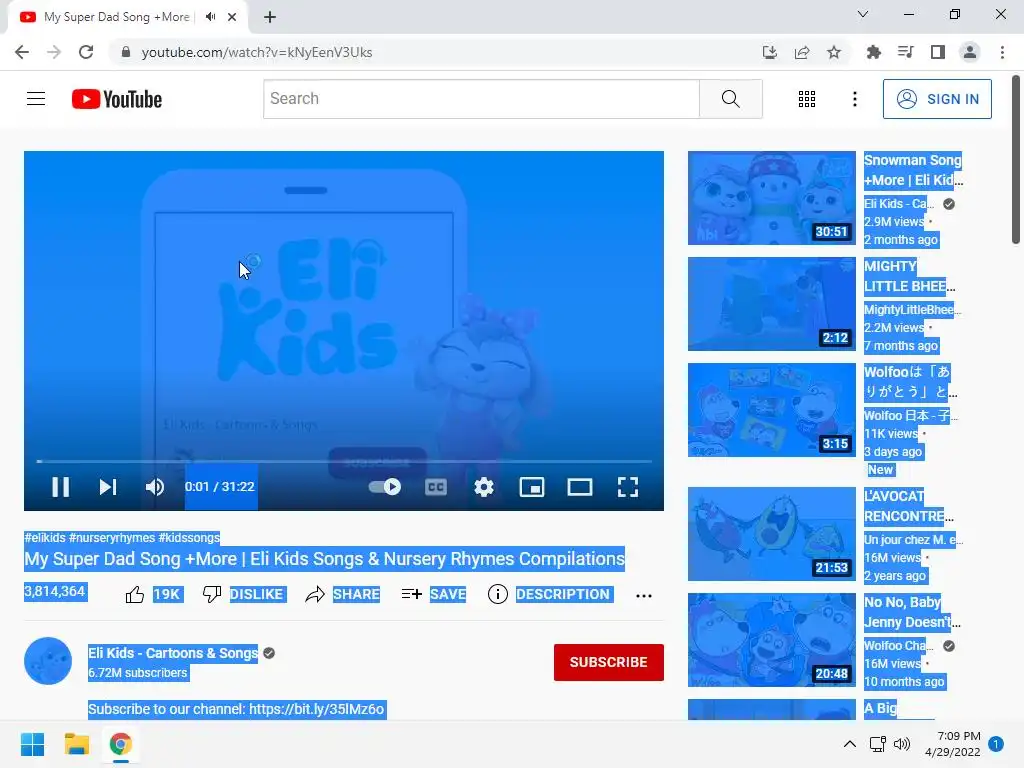Click Chrome icon in taskbar
This screenshot has height=768, width=1024.
pos(121,744)
